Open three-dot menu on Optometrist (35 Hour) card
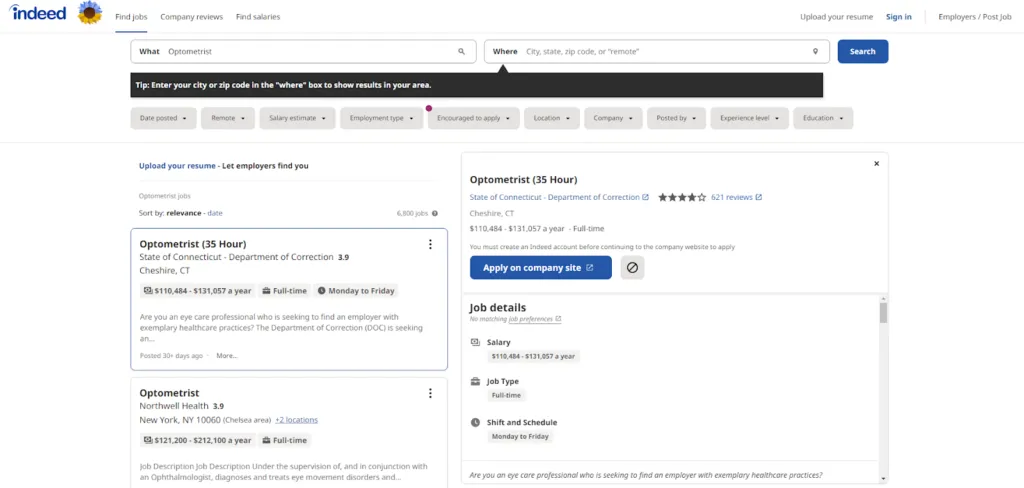The image size is (1024, 488). [430, 244]
